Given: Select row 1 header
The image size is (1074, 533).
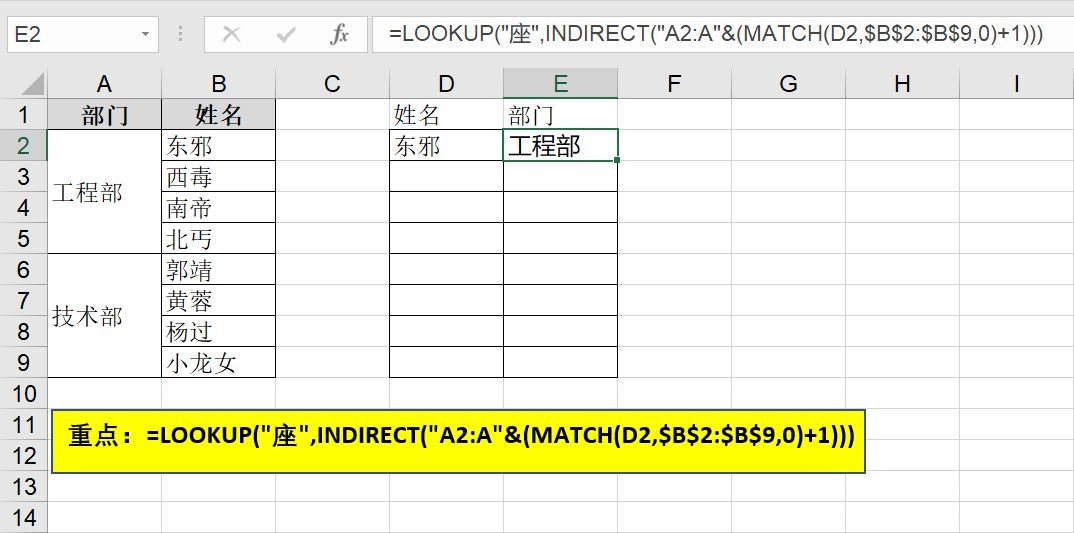Looking at the screenshot, I should pos(23,114).
